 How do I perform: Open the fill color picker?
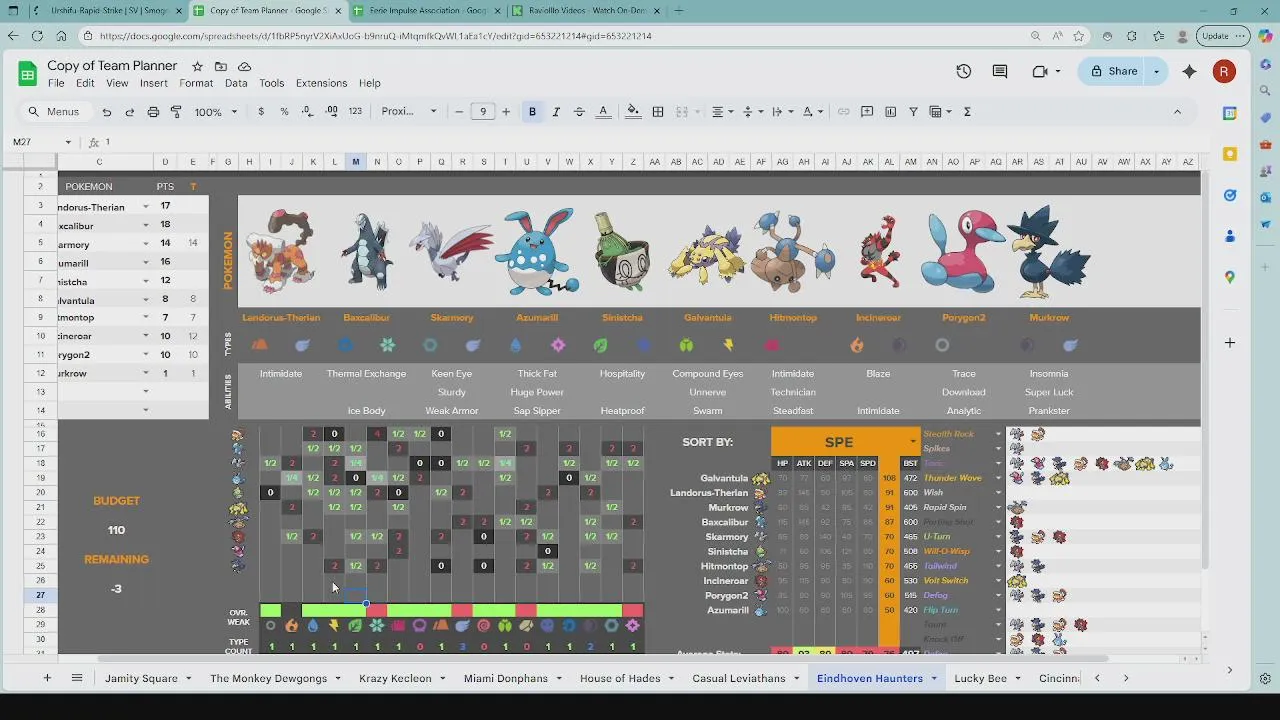coord(633,112)
